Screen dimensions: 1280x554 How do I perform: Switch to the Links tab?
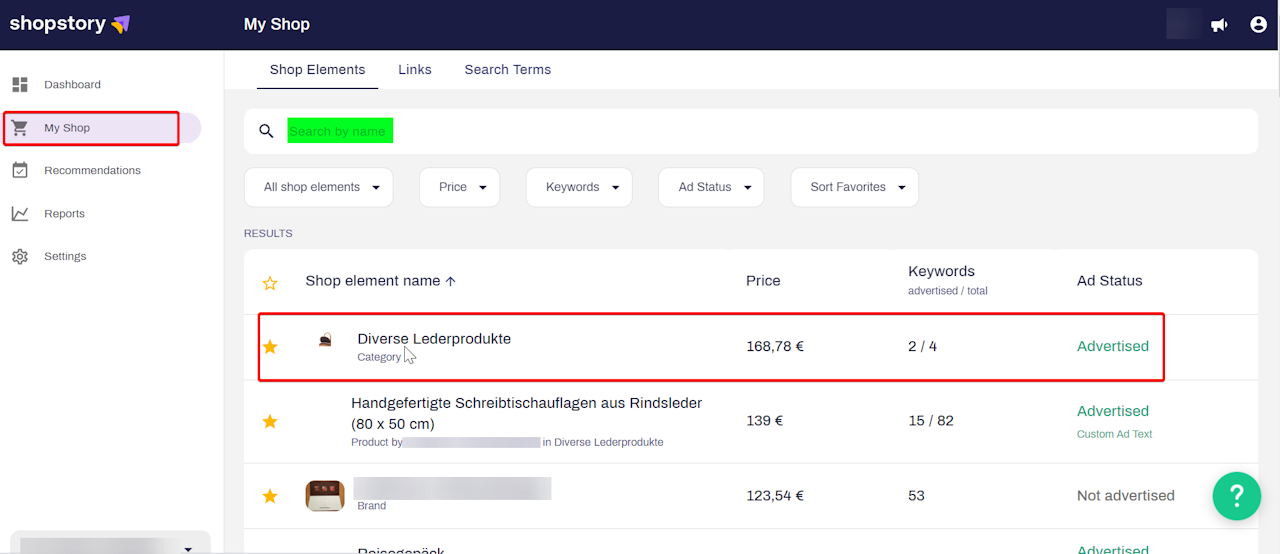coord(415,70)
